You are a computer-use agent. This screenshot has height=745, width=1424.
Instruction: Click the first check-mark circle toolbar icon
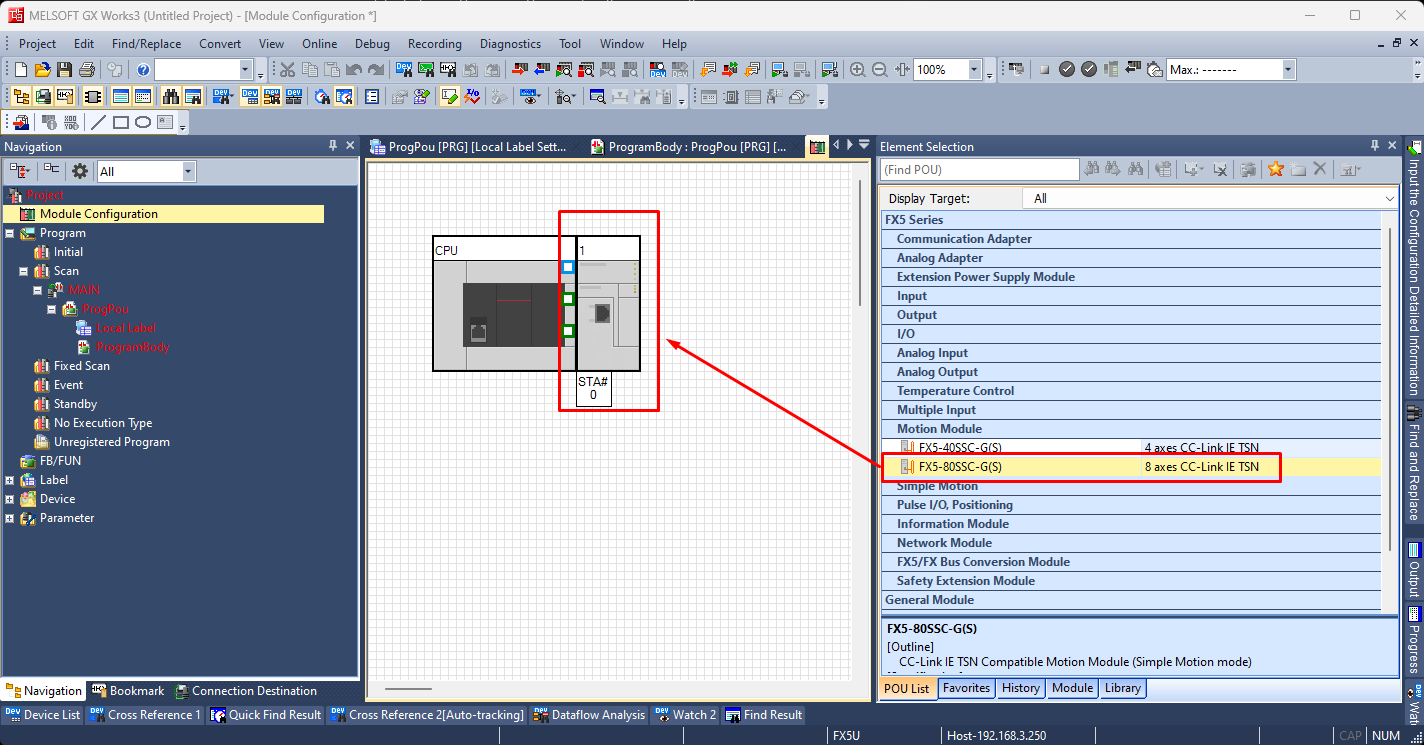1067,70
